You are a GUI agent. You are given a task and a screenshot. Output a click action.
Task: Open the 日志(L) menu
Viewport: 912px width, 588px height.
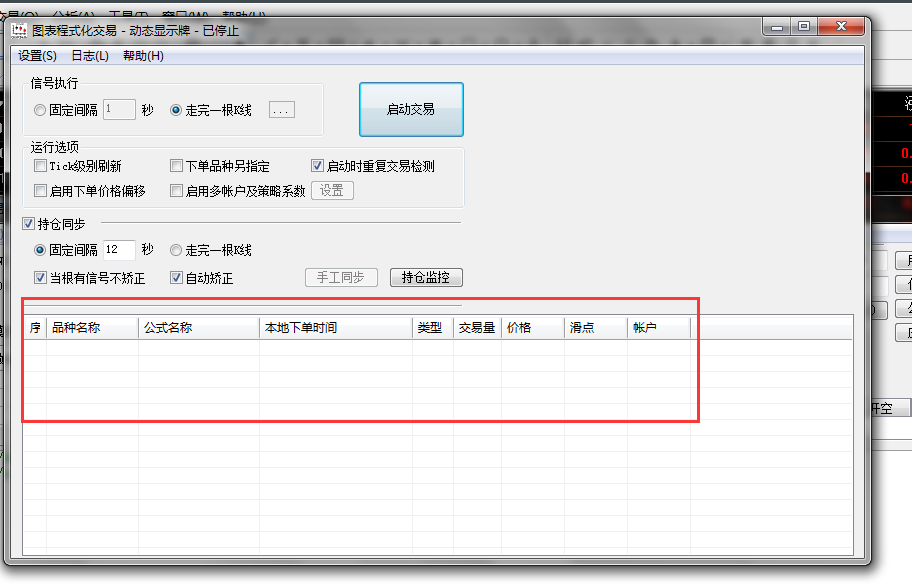pyautogui.click(x=90, y=56)
